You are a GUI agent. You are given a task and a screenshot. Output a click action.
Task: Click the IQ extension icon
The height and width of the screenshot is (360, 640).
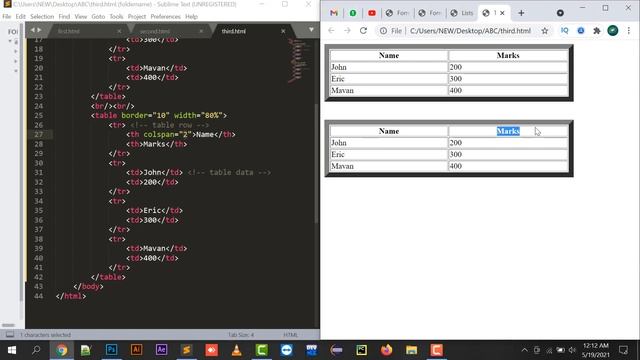(x=564, y=31)
